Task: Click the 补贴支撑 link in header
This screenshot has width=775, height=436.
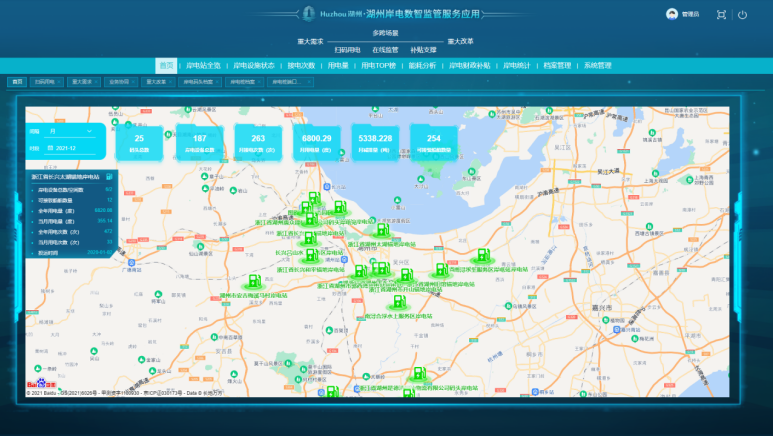Action: pyautogui.click(x=423, y=49)
